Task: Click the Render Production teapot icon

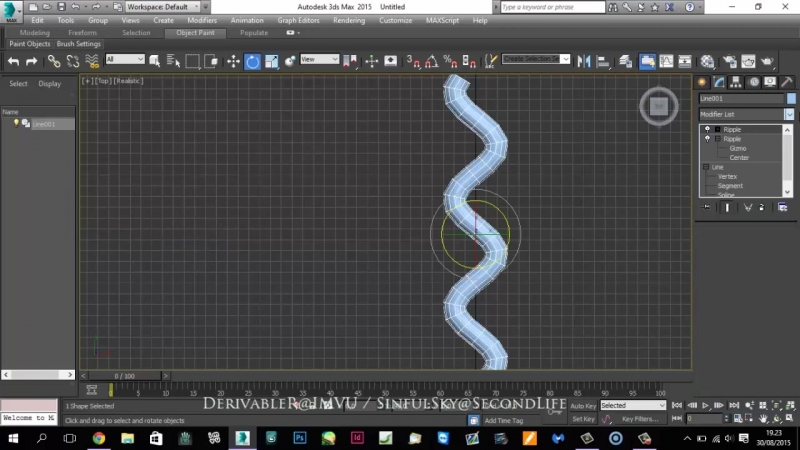Action: [x=768, y=61]
